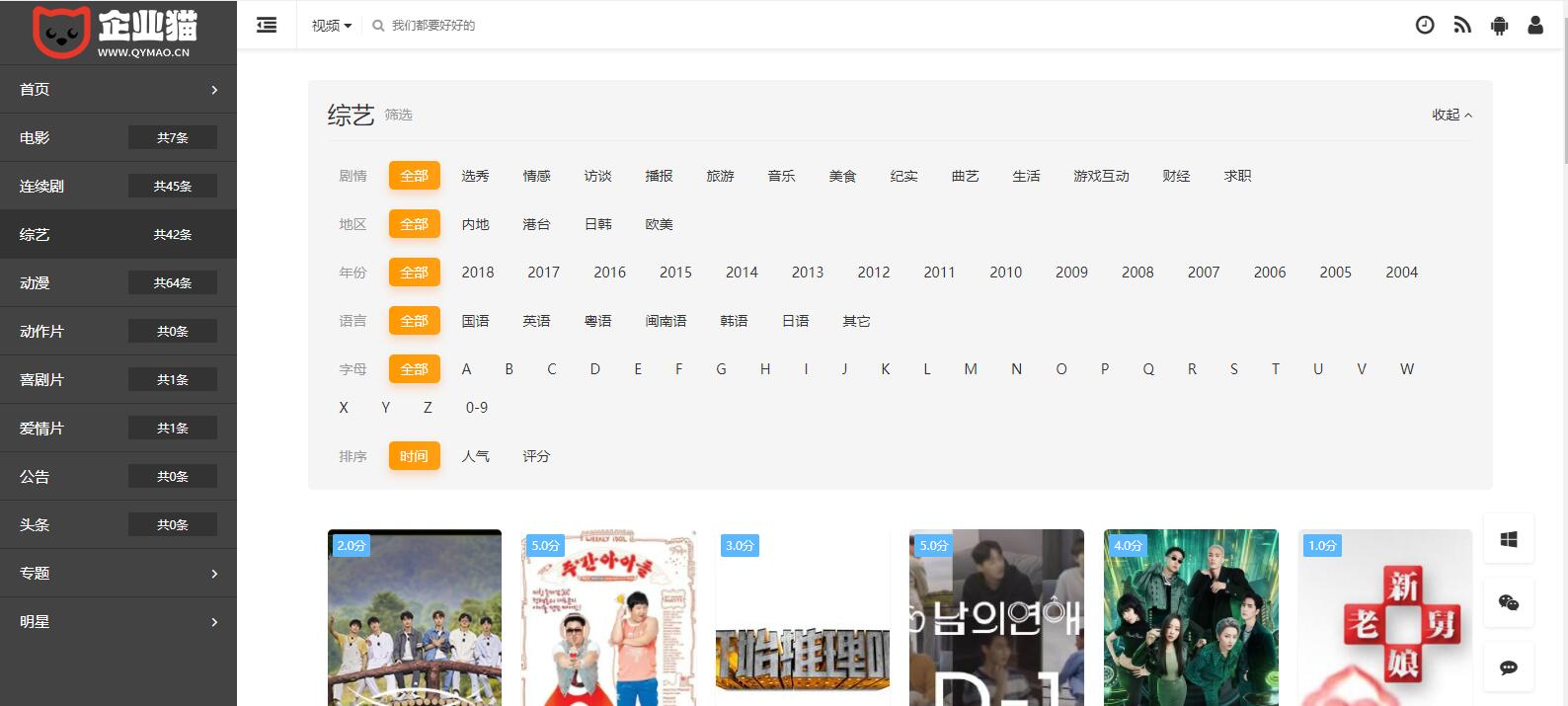Sort results by 人气
Screen dimensions: 1568x706
pos(475,456)
